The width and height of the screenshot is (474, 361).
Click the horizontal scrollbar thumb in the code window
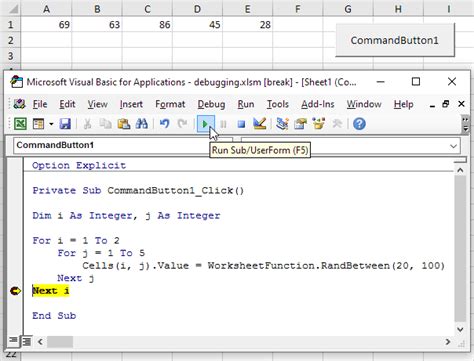(60, 342)
